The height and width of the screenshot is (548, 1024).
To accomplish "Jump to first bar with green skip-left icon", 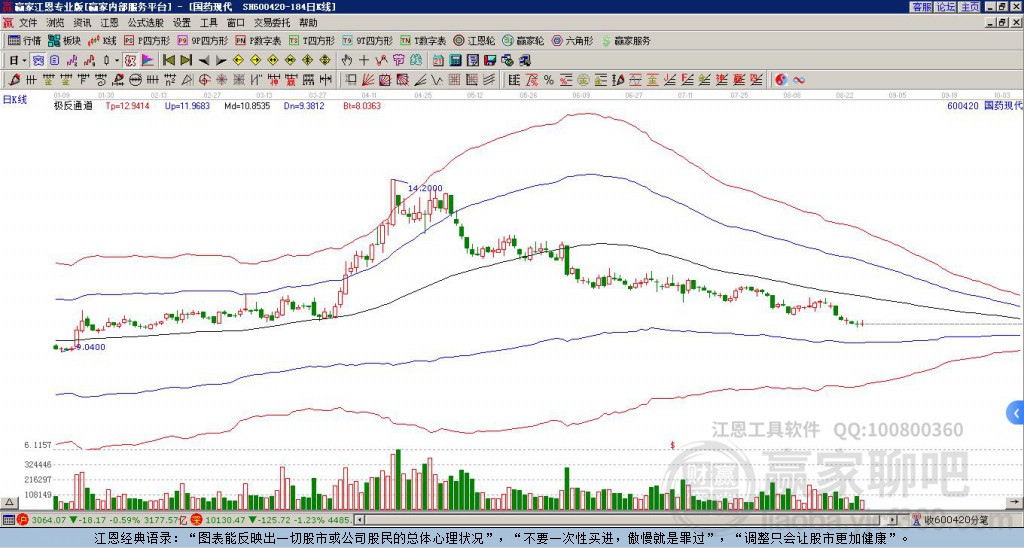I will pyautogui.click(x=168, y=60).
